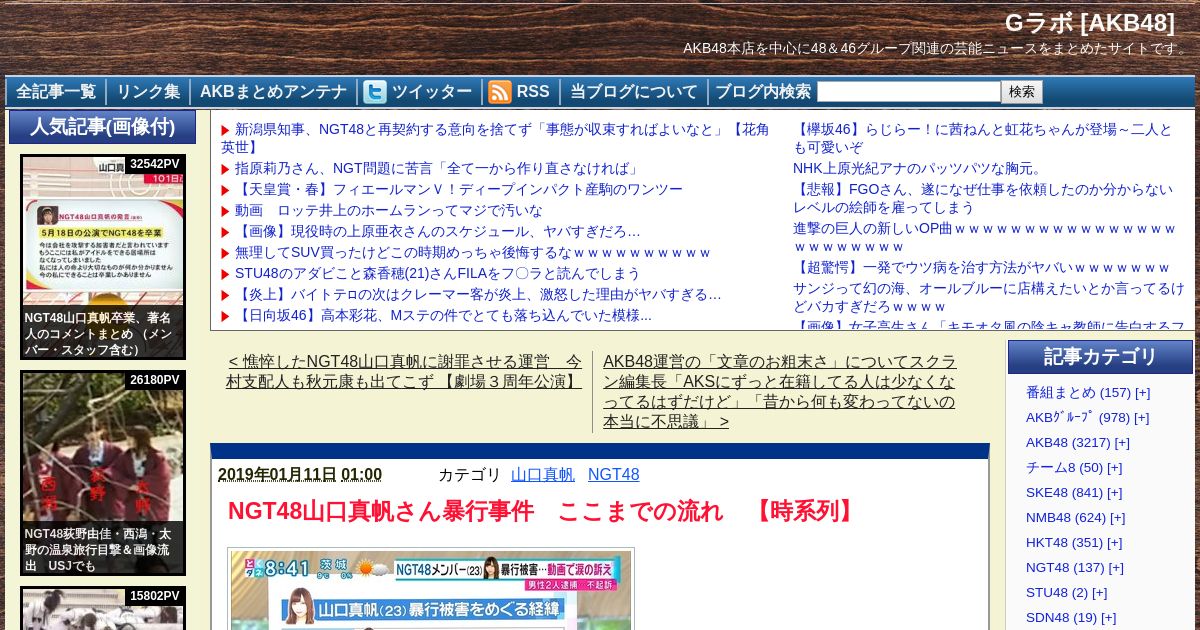
Task: Open HKT48 (351) category
Action: (1064, 543)
